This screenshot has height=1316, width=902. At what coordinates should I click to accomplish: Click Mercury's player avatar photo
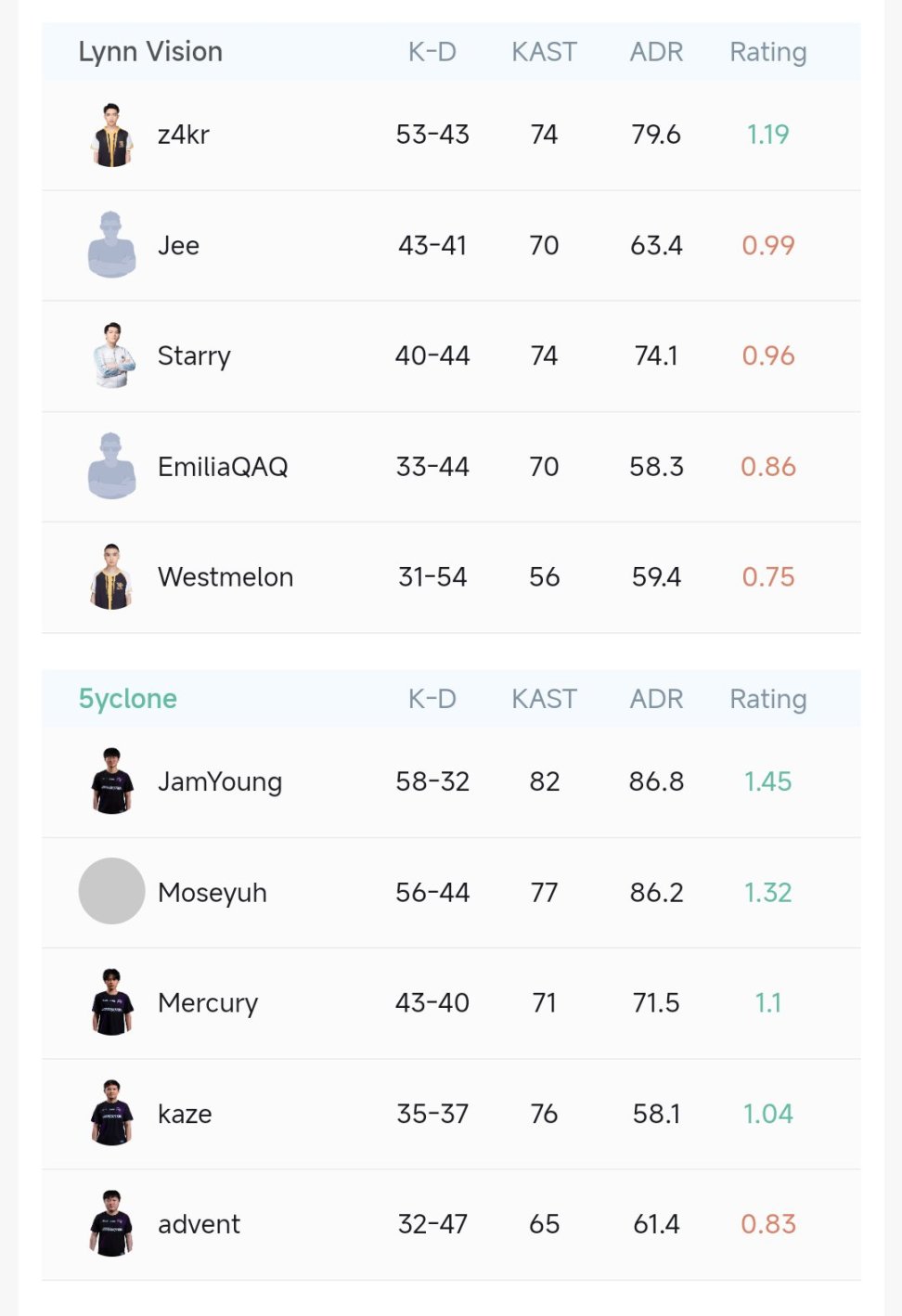112,1002
